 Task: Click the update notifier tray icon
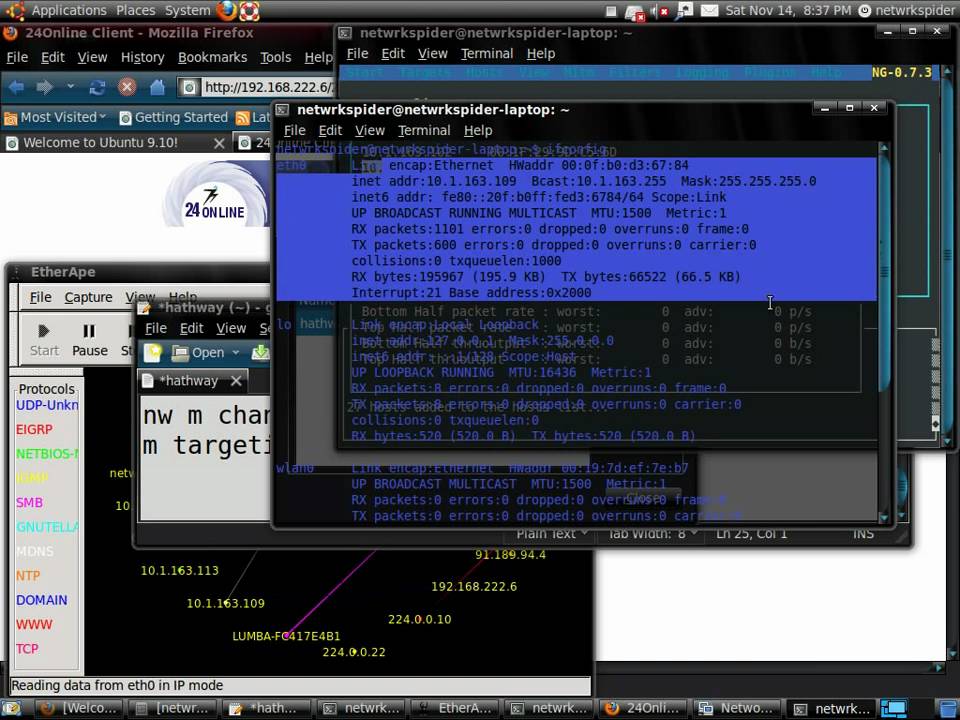click(634, 11)
